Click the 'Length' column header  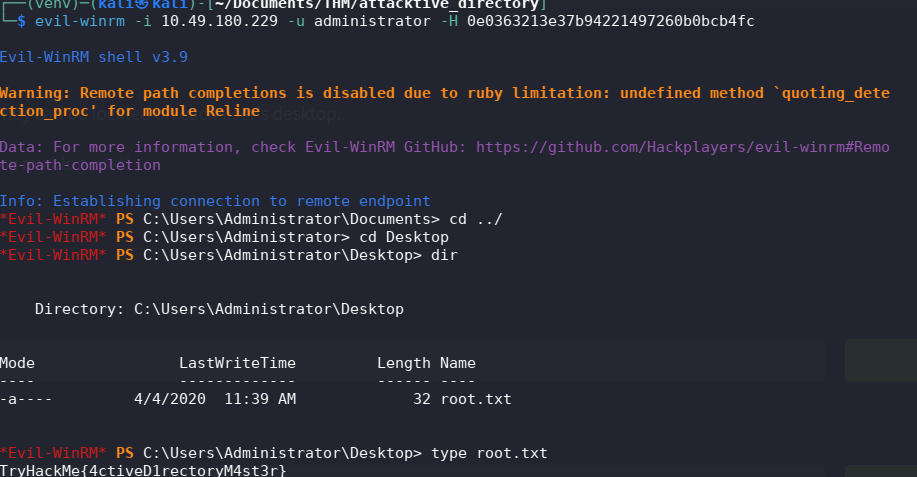tap(404, 363)
